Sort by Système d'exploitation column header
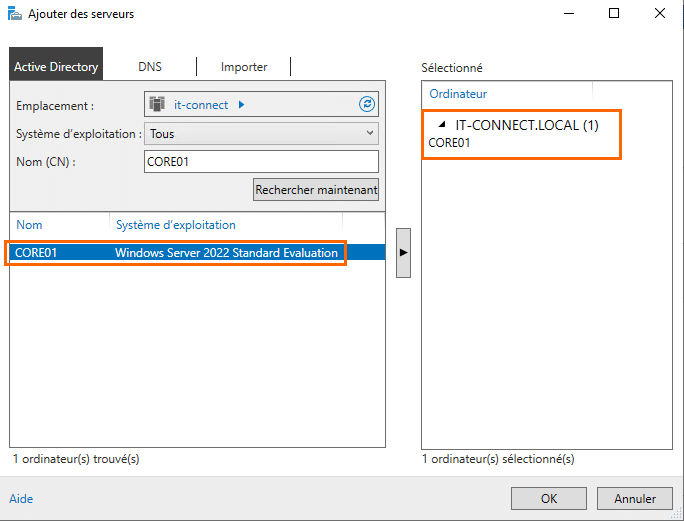The image size is (684, 521). pos(175,225)
